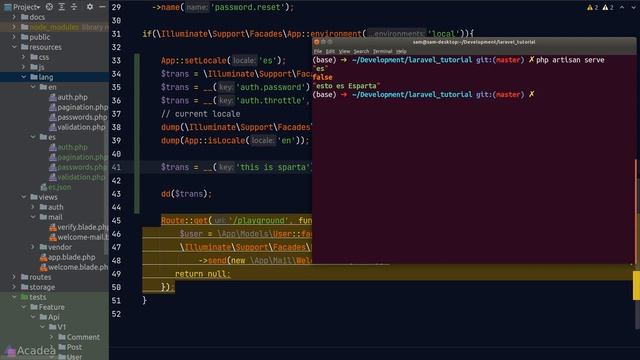This screenshot has width=640, height=360.
Task: Expand the node_modules folder
Action: point(14,27)
